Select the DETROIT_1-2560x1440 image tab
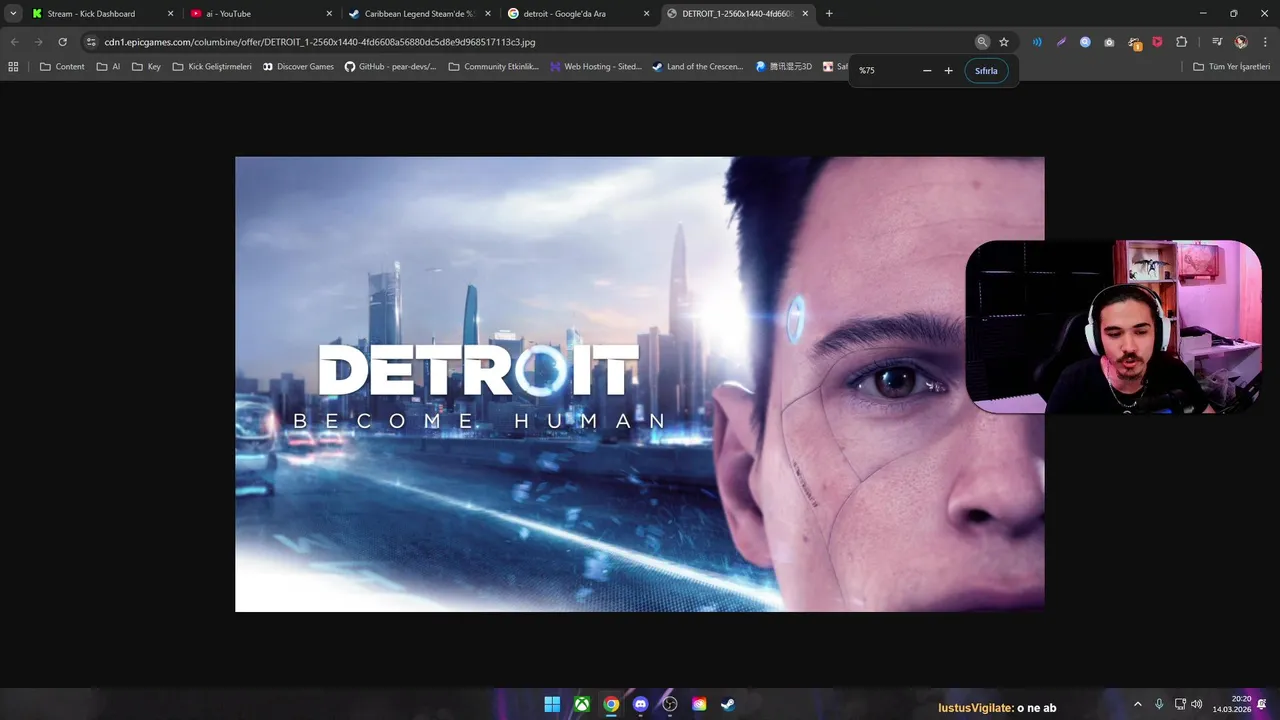This screenshot has width=1280, height=720. tap(736, 14)
